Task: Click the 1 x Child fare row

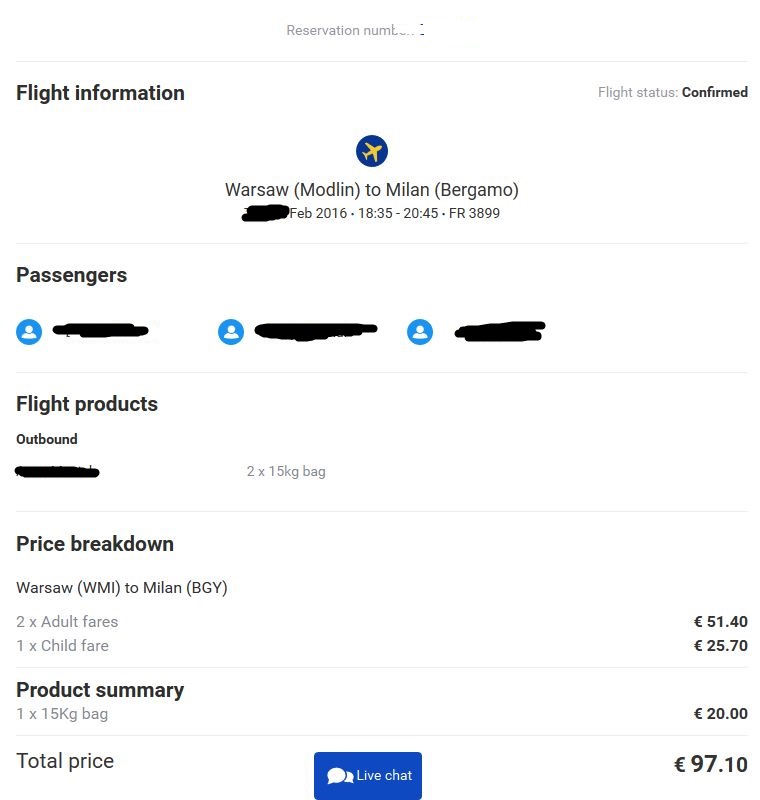Action: click(x=382, y=645)
